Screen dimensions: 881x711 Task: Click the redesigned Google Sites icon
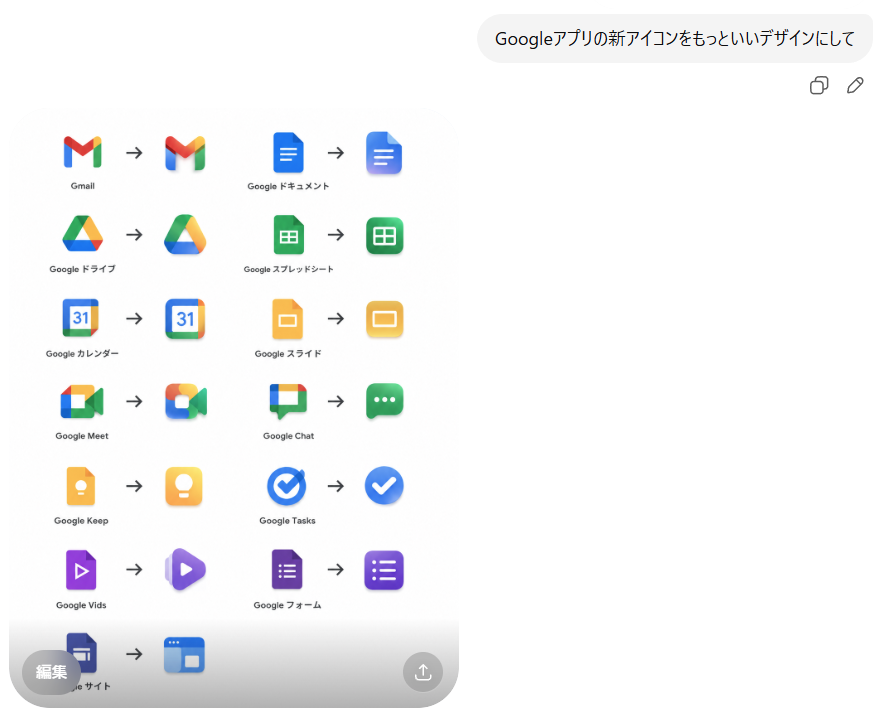click(x=184, y=655)
